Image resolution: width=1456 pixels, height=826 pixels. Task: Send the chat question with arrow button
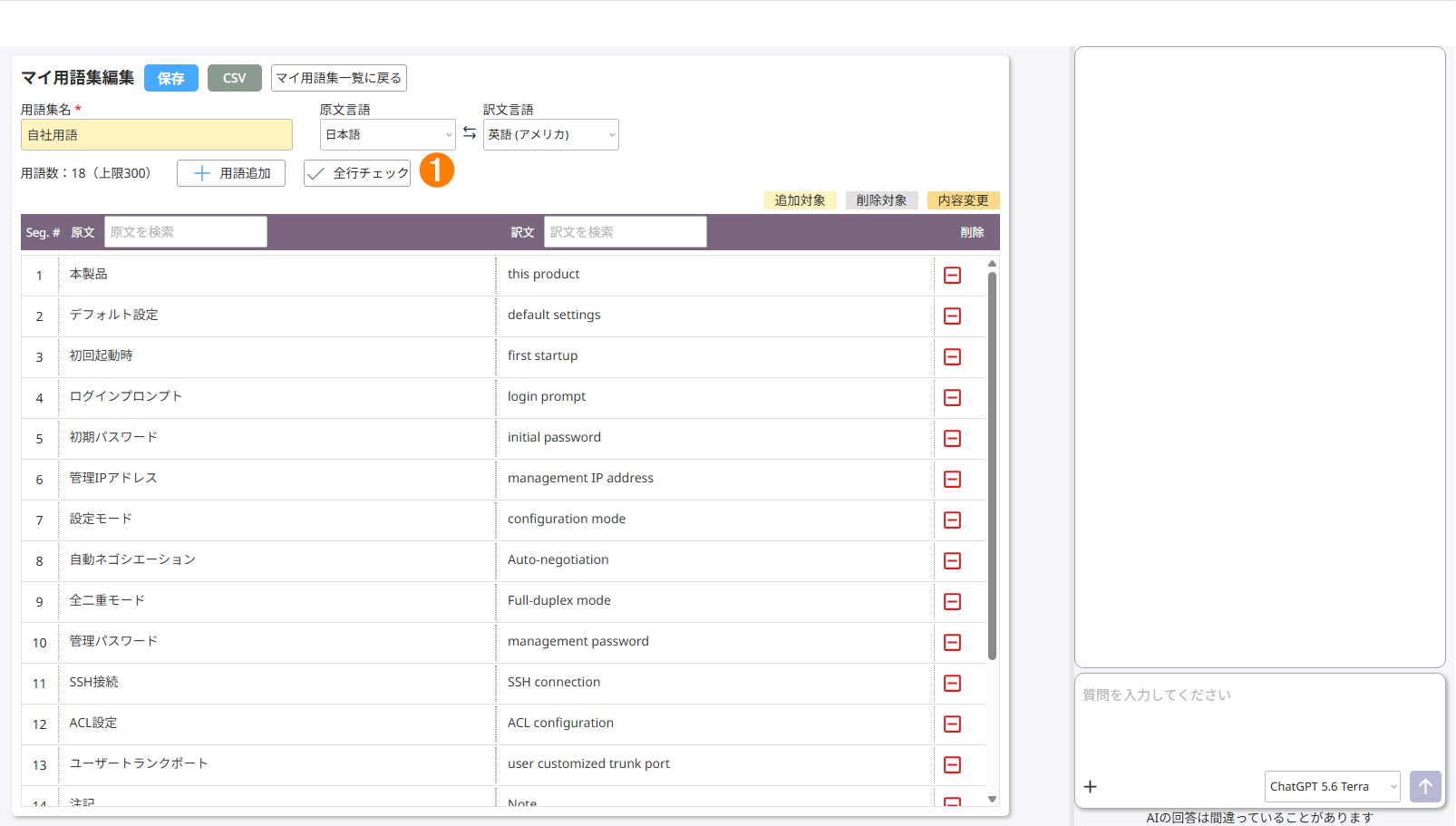coord(1425,786)
